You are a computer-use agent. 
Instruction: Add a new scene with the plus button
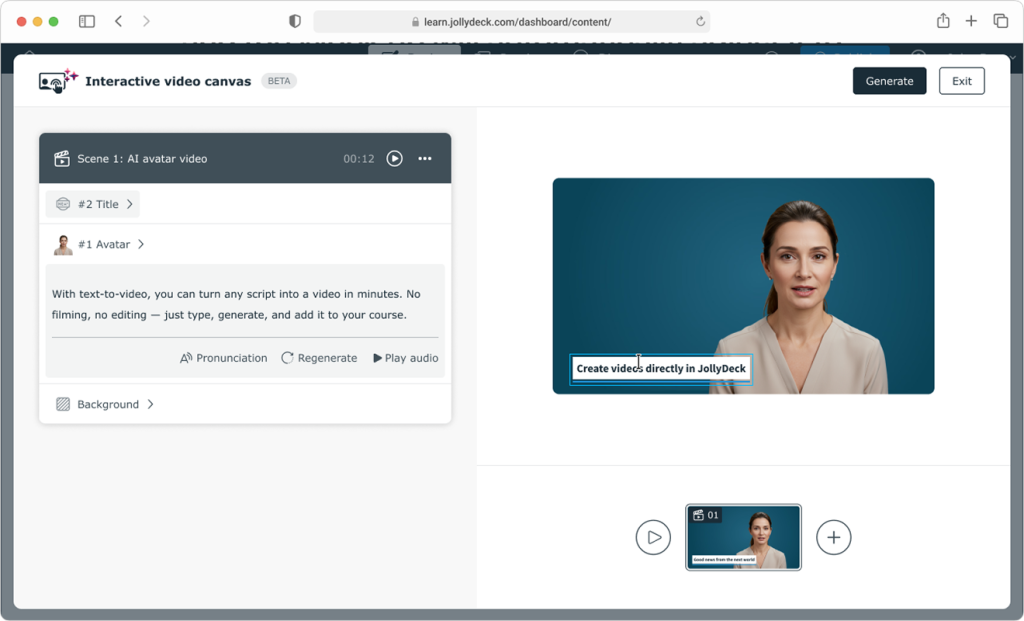tap(833, 537)
